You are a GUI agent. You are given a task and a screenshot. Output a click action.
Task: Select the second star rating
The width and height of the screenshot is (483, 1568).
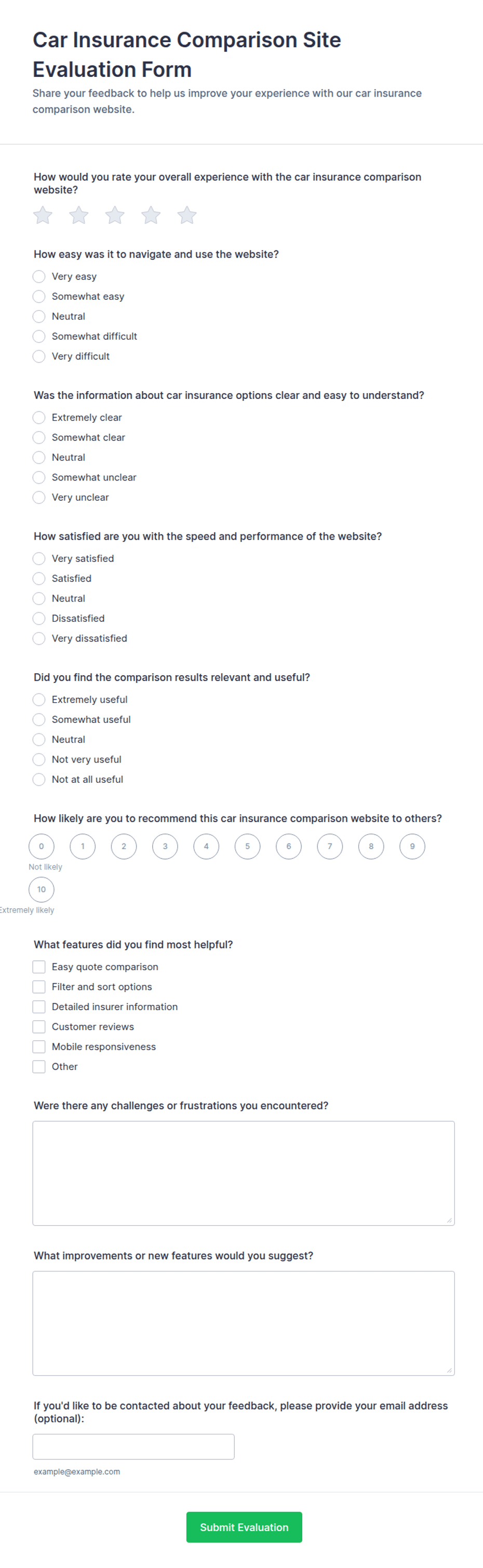[78, 215]
